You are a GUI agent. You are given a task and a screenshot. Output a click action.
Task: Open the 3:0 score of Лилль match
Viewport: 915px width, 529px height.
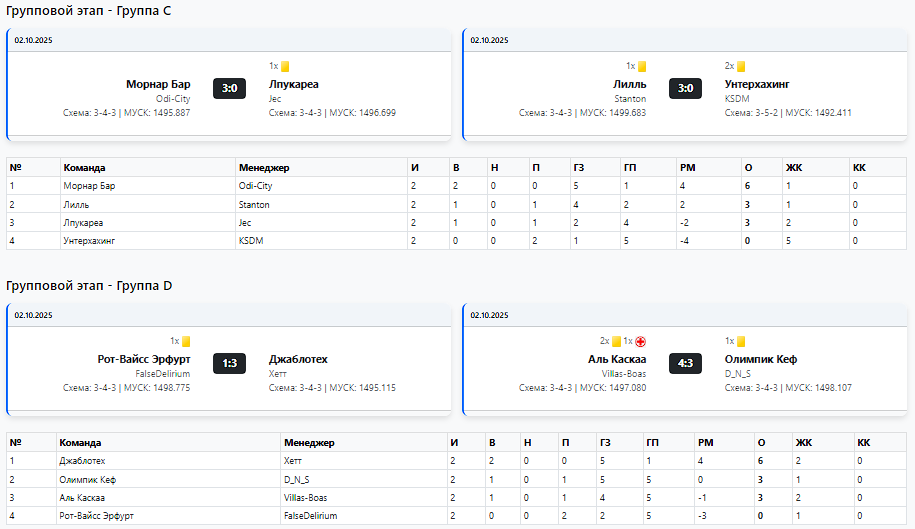(685, 88)
